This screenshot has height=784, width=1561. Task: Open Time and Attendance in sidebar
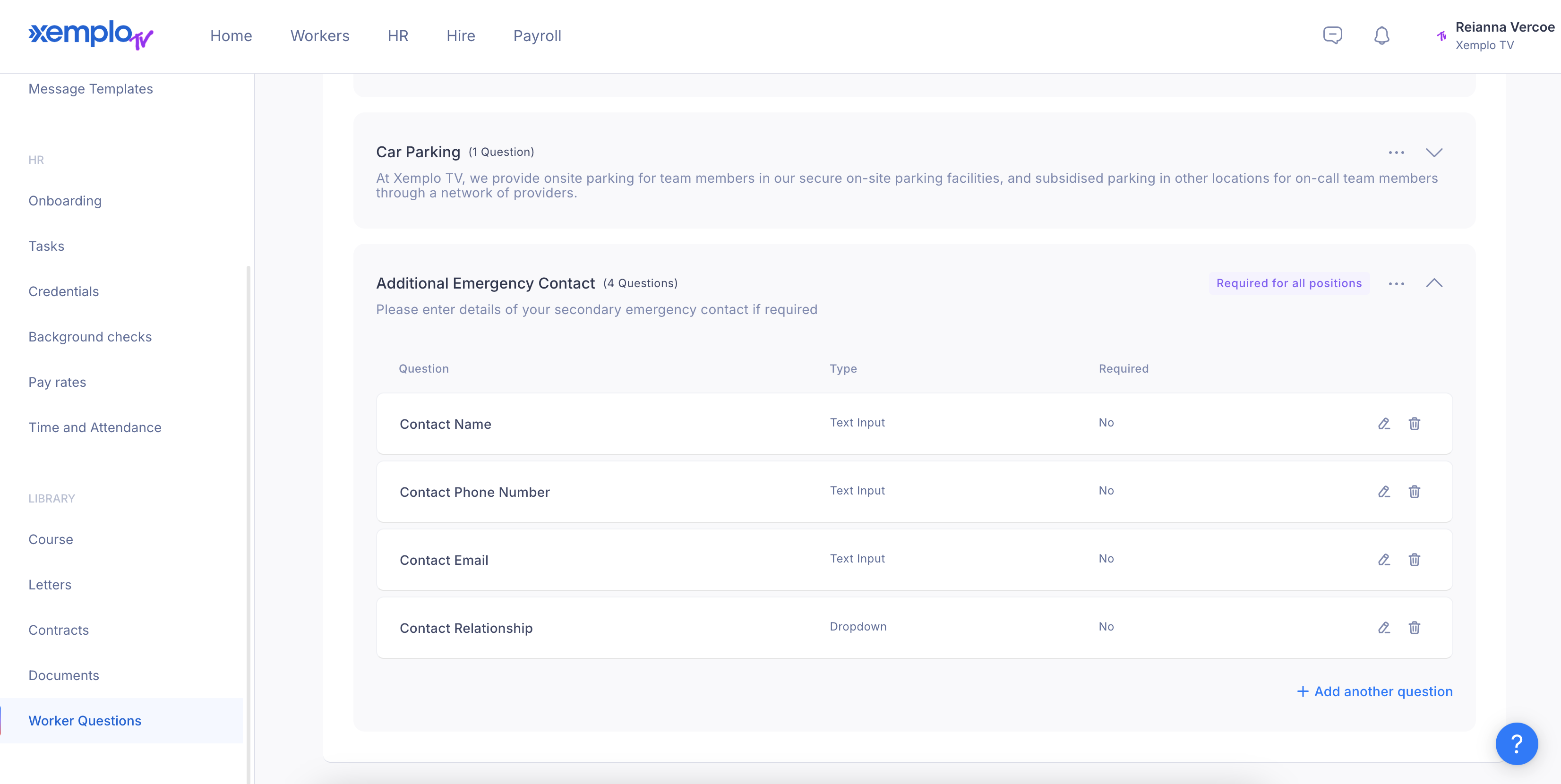(x=94, y=428)
